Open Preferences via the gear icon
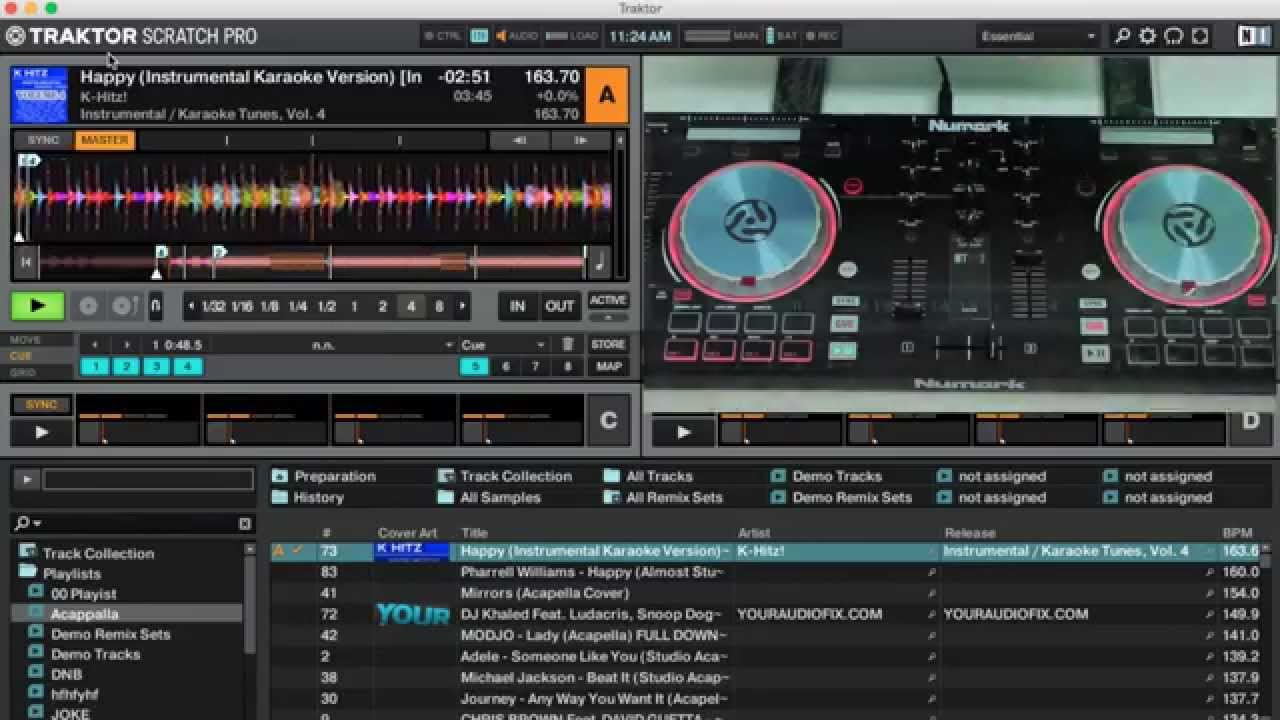The height and width of the screenshot is (720, 1280). (1148, 36)
